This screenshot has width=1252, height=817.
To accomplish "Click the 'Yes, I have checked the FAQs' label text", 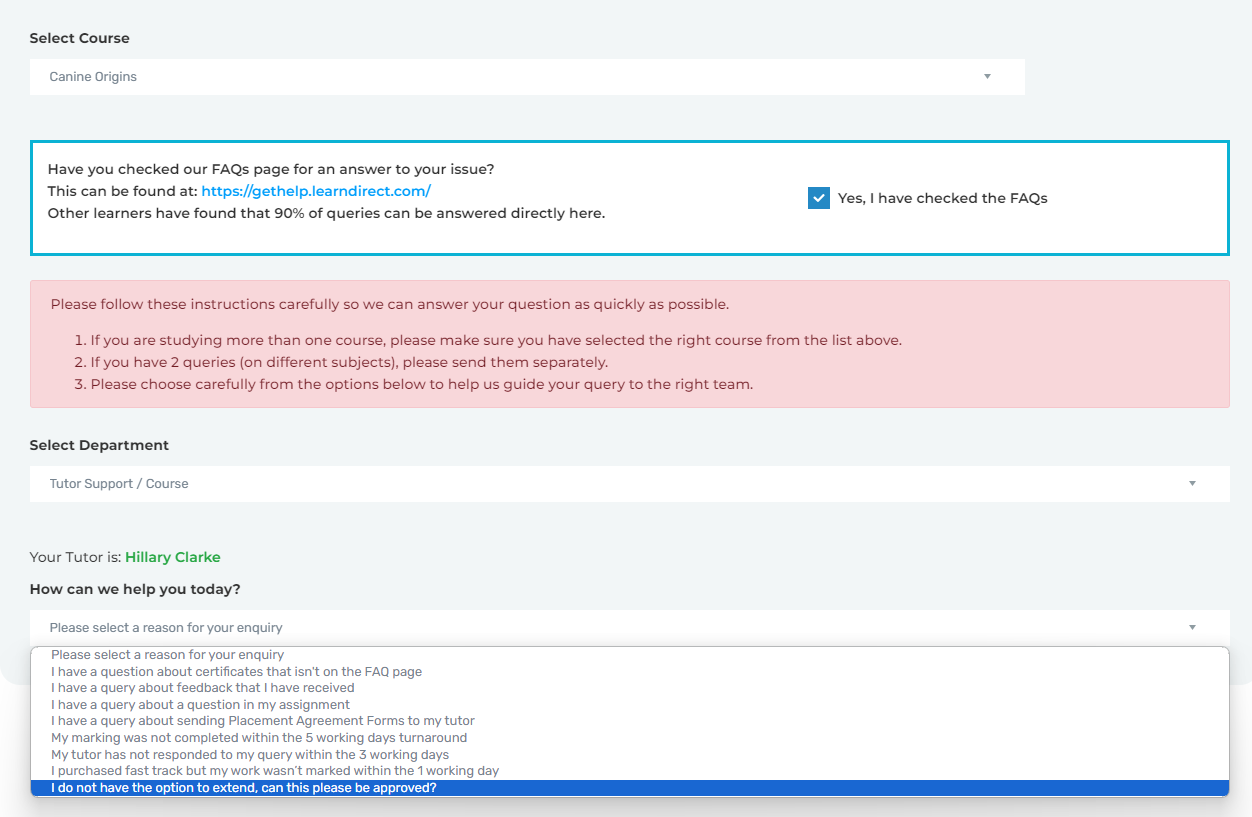I will click(x=942, y=198).
